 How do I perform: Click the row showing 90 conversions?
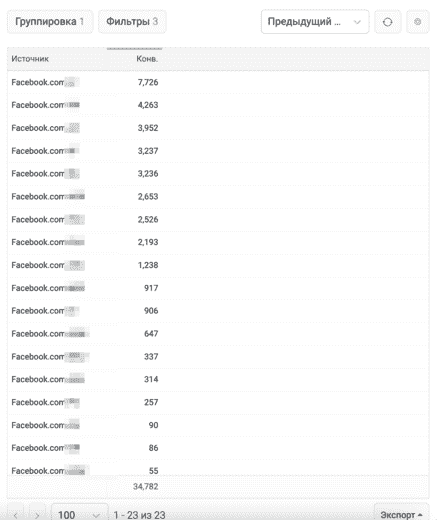pos(218,425)
